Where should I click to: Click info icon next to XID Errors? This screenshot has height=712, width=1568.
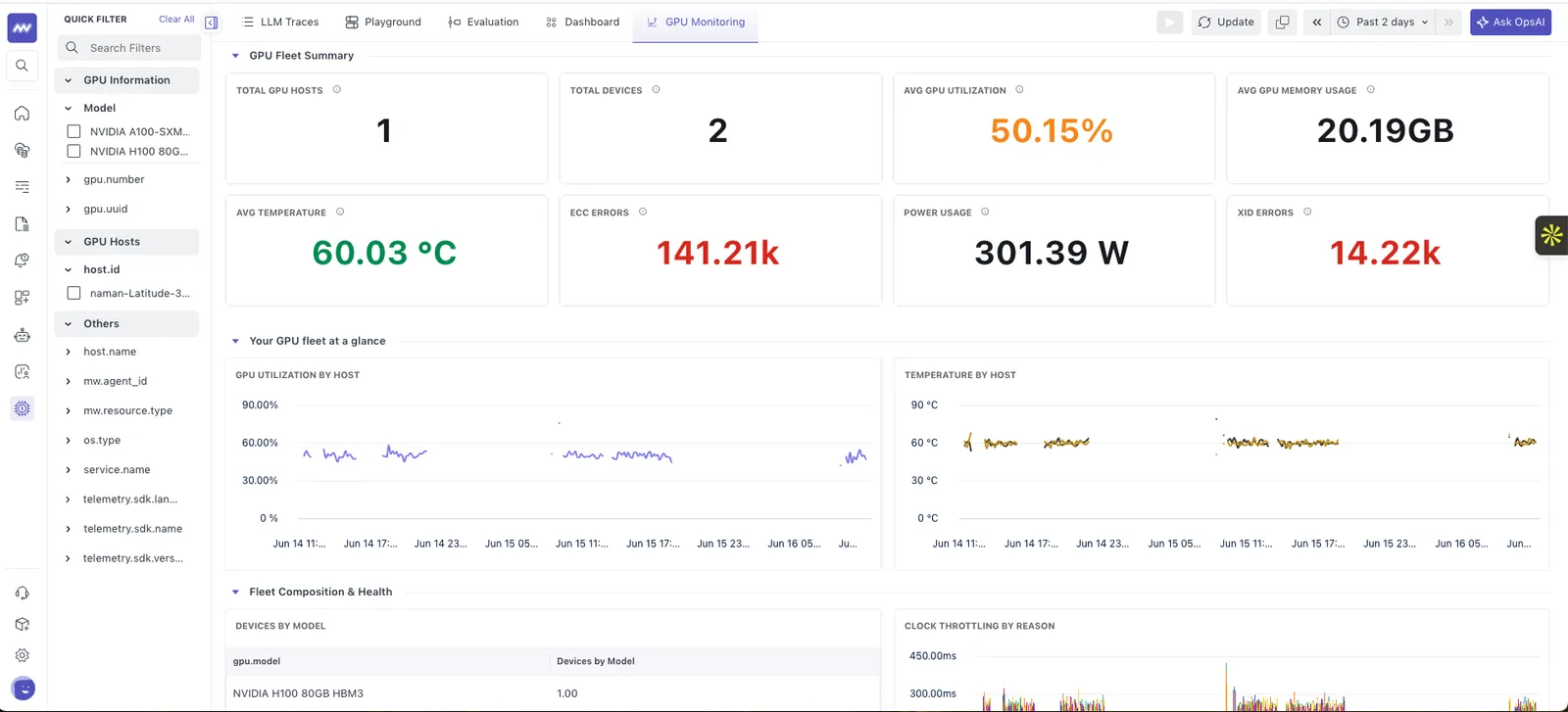(x=1307, y=212)
